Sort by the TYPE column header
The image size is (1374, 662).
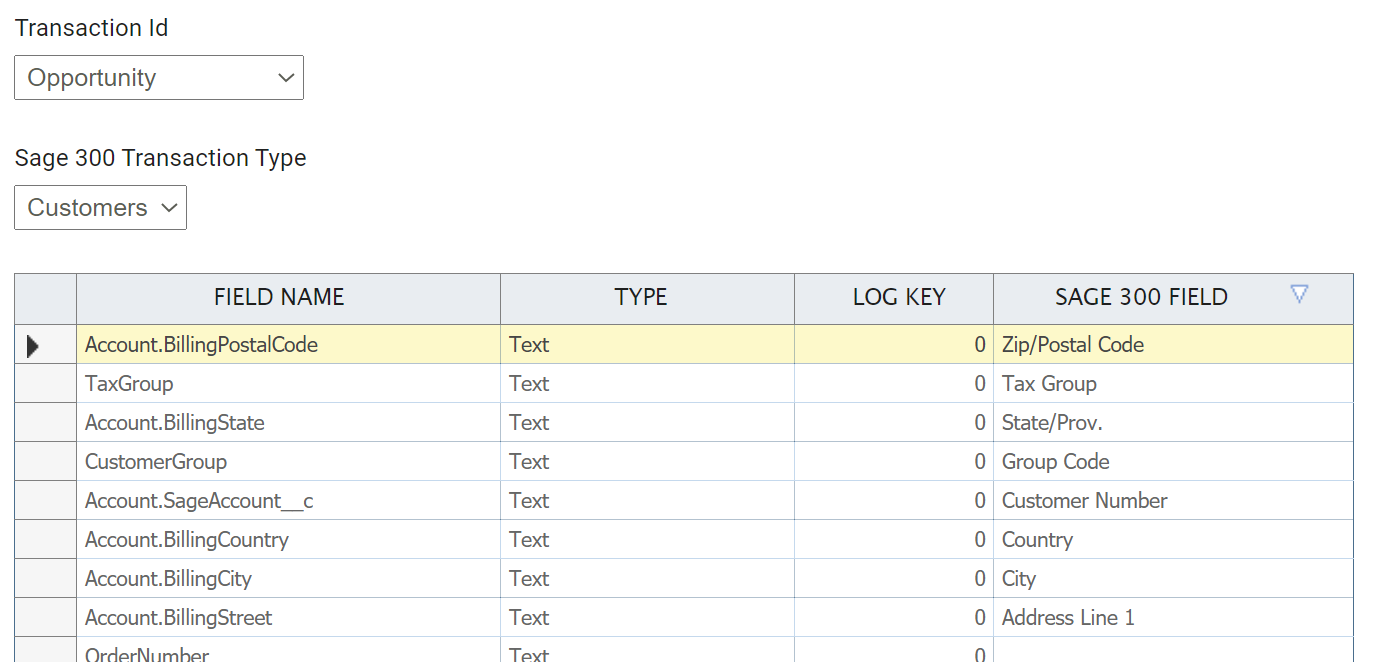641,297
